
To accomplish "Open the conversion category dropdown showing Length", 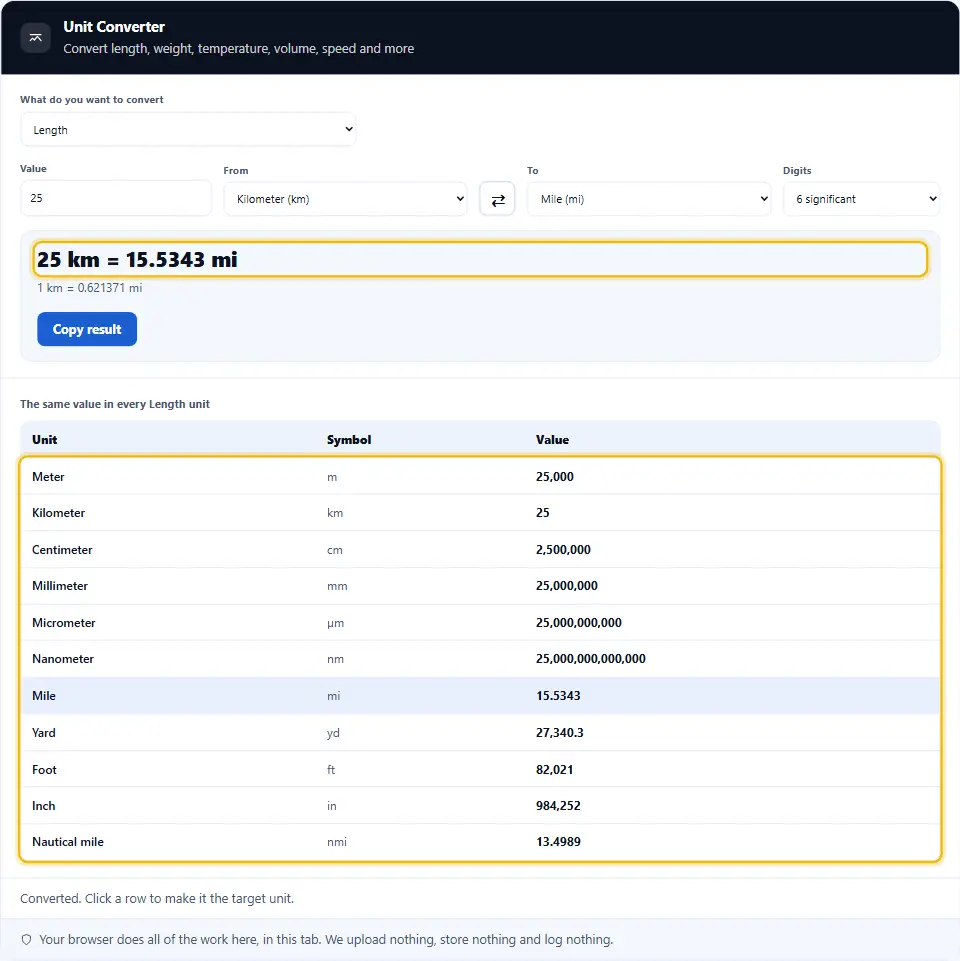I will click(x=188, y=129).
